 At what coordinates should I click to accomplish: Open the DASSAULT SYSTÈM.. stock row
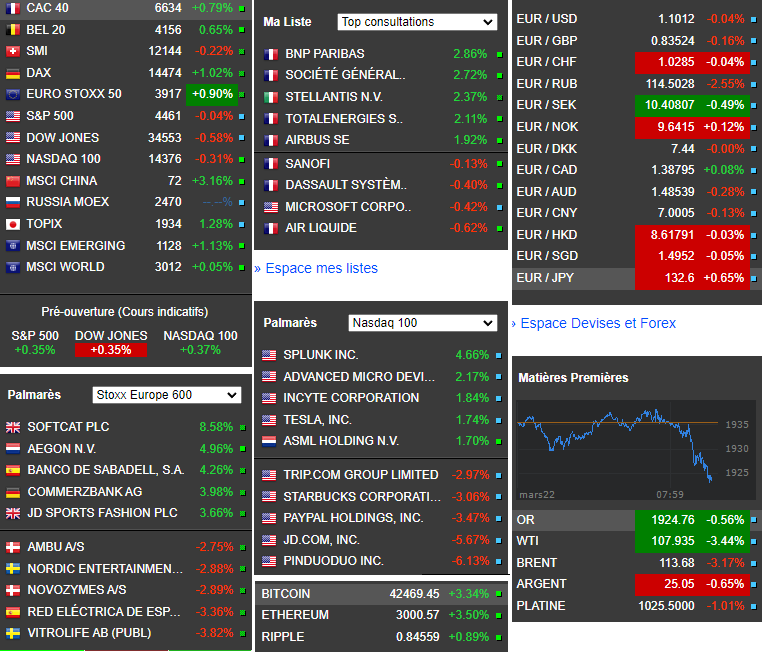(x=381, y=185)
